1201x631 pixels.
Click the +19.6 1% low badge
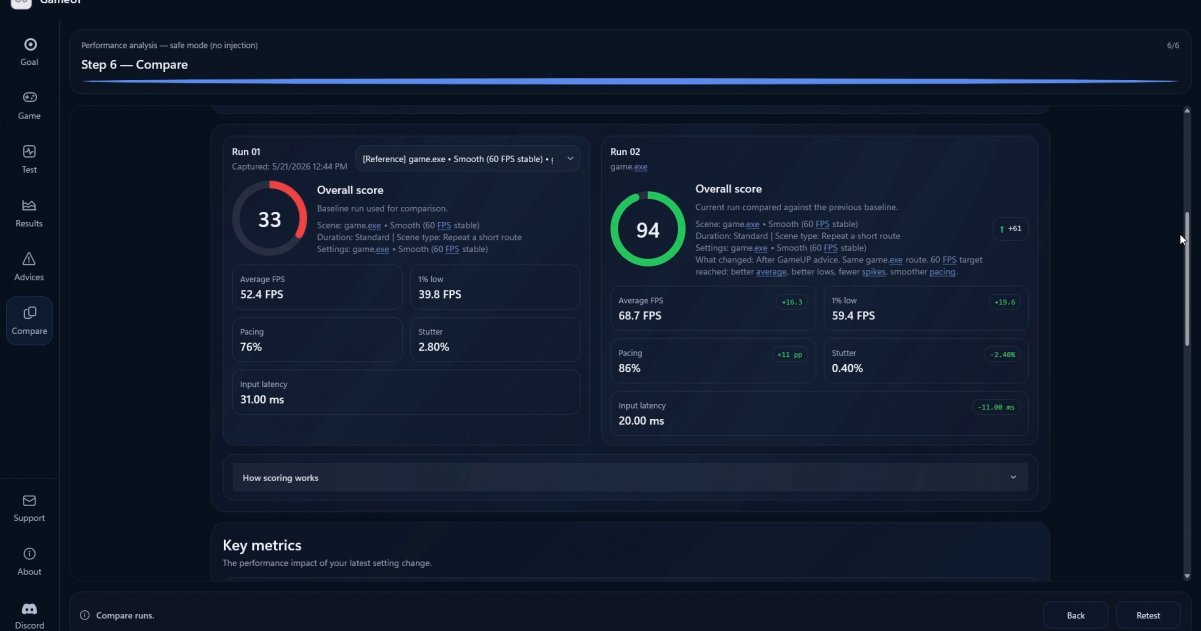(1004, 301)
